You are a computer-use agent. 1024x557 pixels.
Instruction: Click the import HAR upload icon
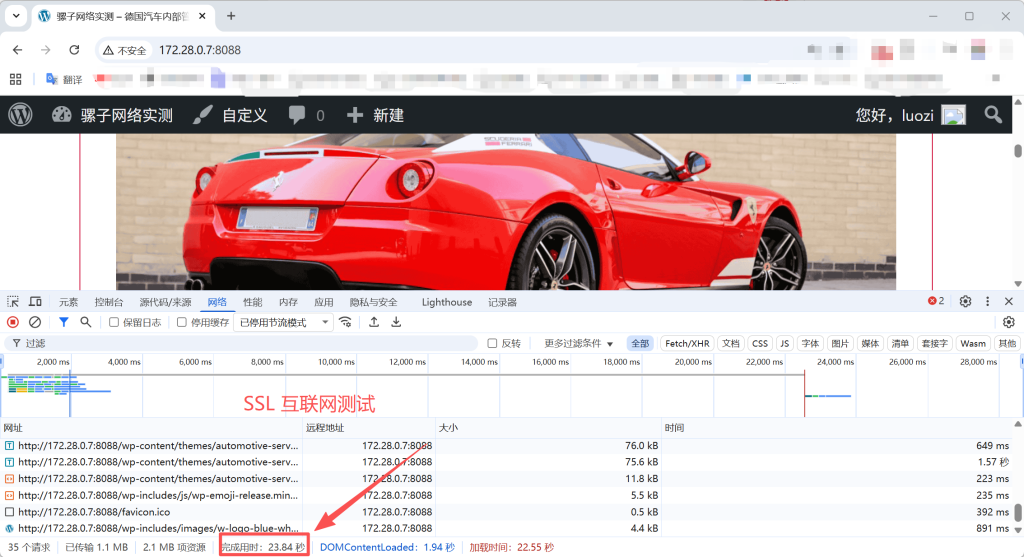(374, 322)
